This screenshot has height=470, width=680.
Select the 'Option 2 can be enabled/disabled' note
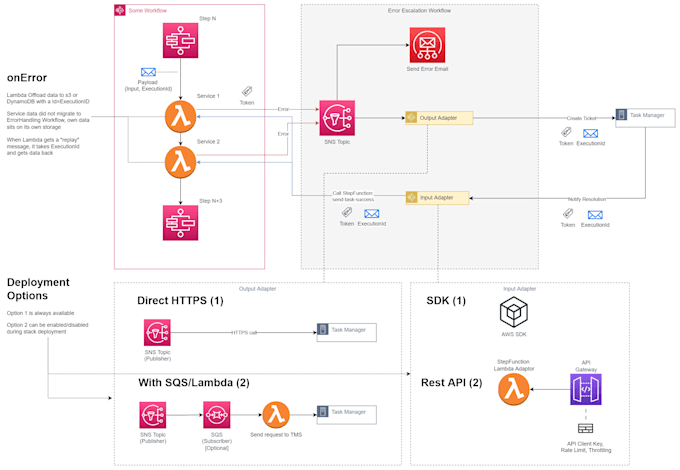pyautogui.click(x=47, y=328)
